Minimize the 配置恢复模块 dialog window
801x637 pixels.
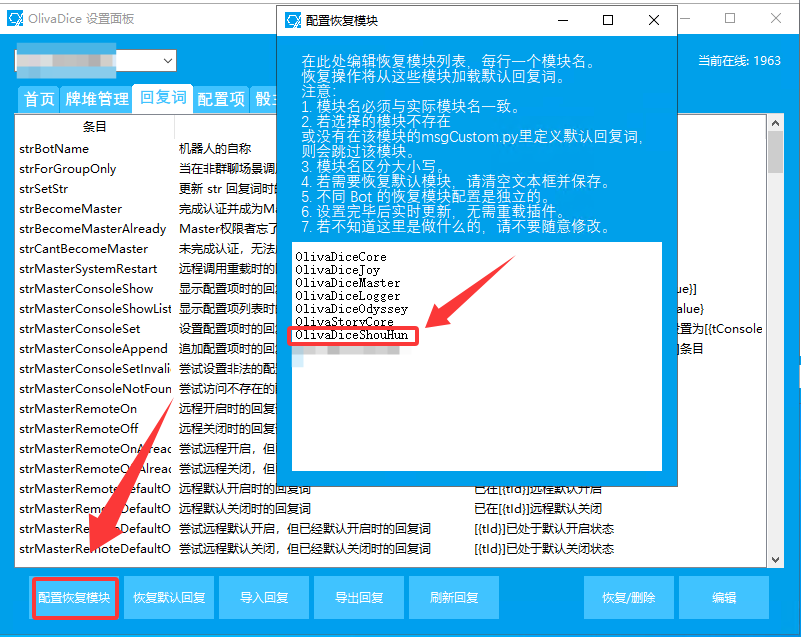pos(562,20)
